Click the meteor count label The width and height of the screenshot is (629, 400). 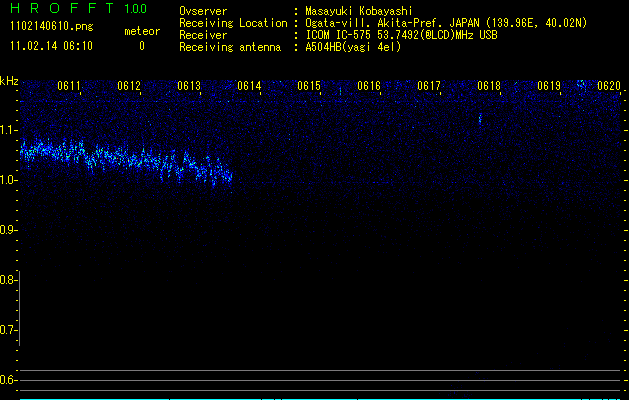[142, 31]
